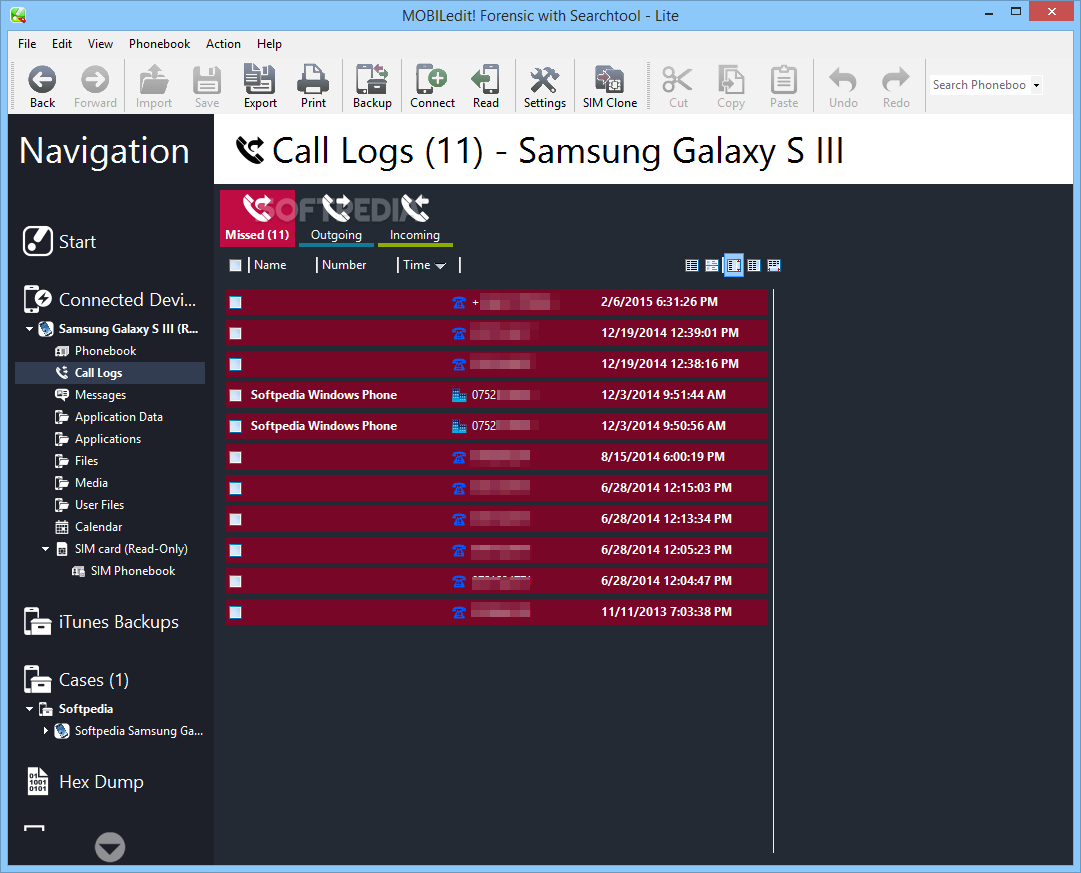1081x873 pixels.
Task: Collapse the SIM card (Read-Only) node
Action: coord(46,549)
